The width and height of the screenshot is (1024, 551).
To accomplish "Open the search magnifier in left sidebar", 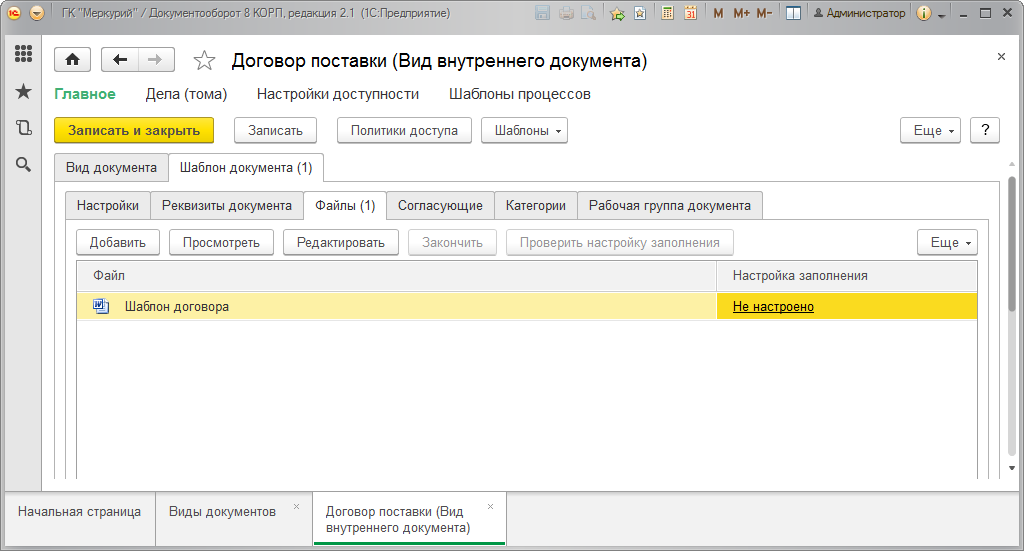I will click(24, 165).
